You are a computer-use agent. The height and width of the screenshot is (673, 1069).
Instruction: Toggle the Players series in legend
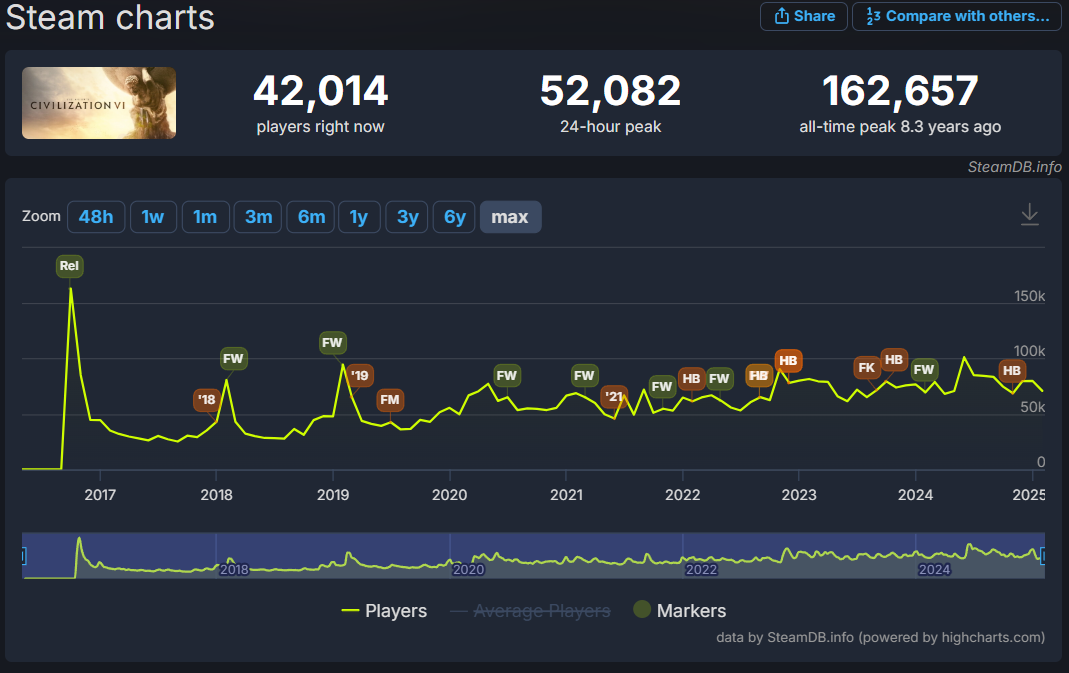coord(384,611)
